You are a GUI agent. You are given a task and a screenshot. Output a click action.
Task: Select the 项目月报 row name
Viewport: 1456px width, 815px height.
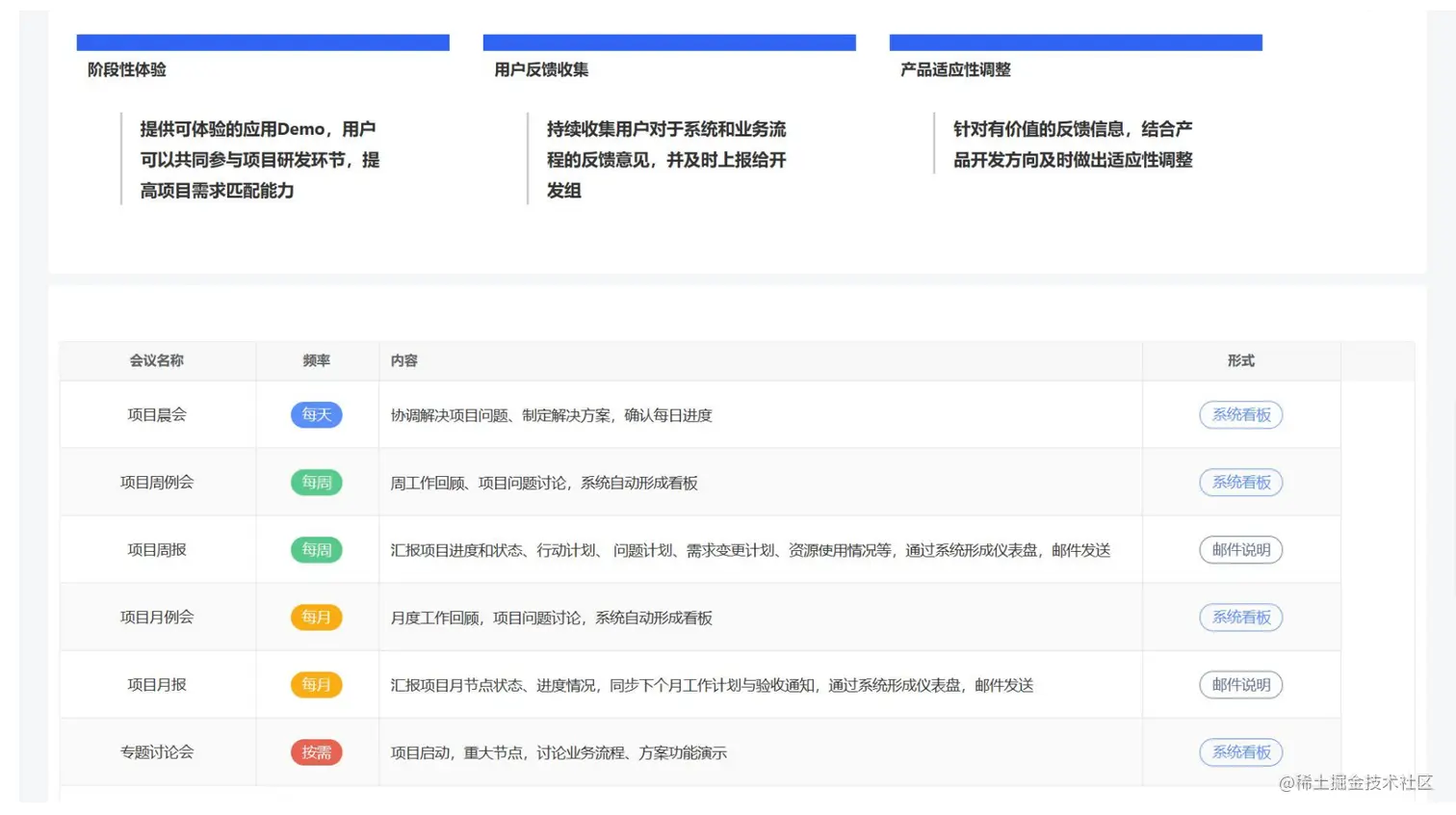coord(157,684)
